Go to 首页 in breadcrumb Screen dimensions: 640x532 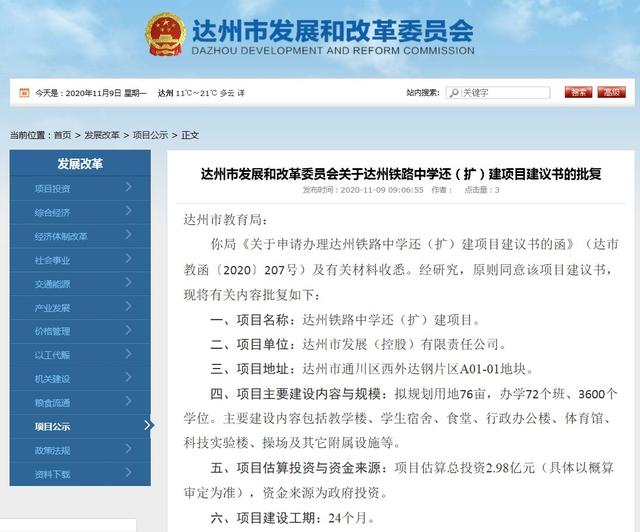click(62, 135)
